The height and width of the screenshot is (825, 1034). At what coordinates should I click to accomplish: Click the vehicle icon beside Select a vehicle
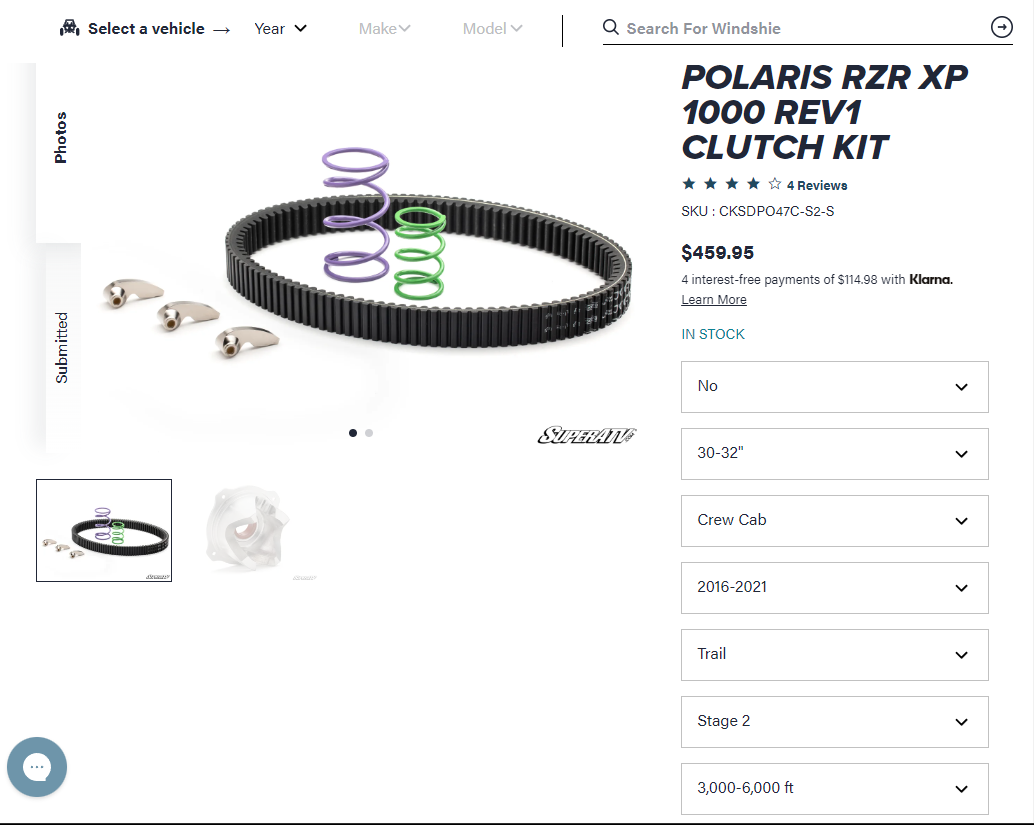(x=69, y=28)
